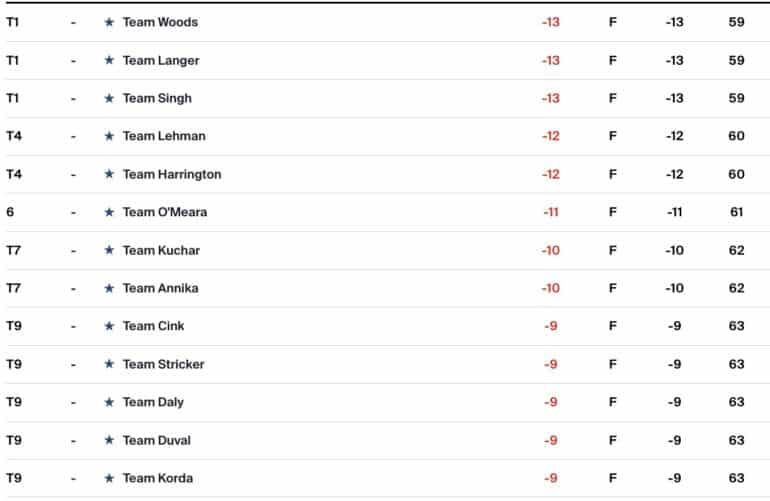
Task: Star Team Langer as favorite
Action: click(x=109, y=60)
